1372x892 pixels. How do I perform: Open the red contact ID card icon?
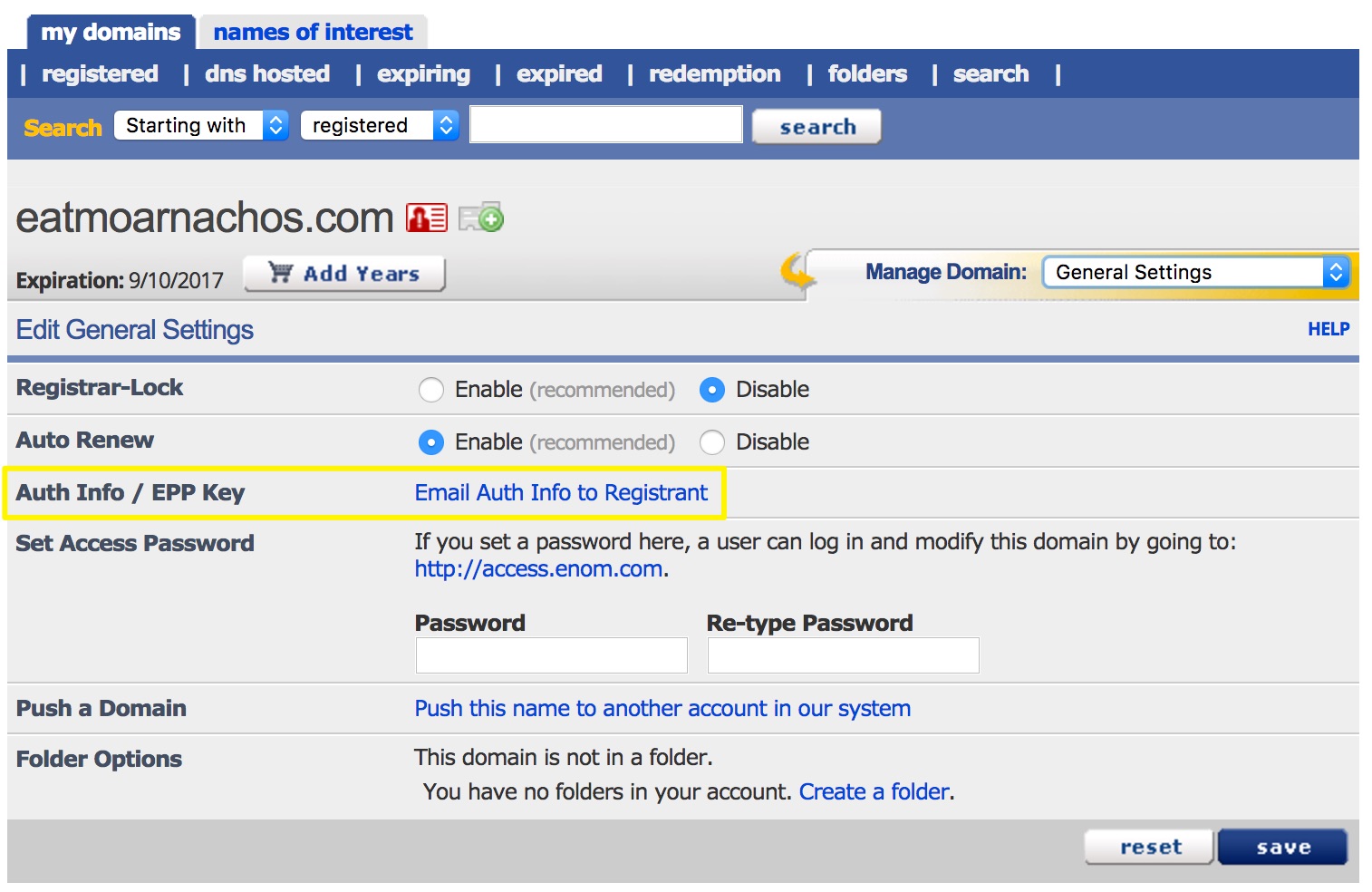click(427, 218)
